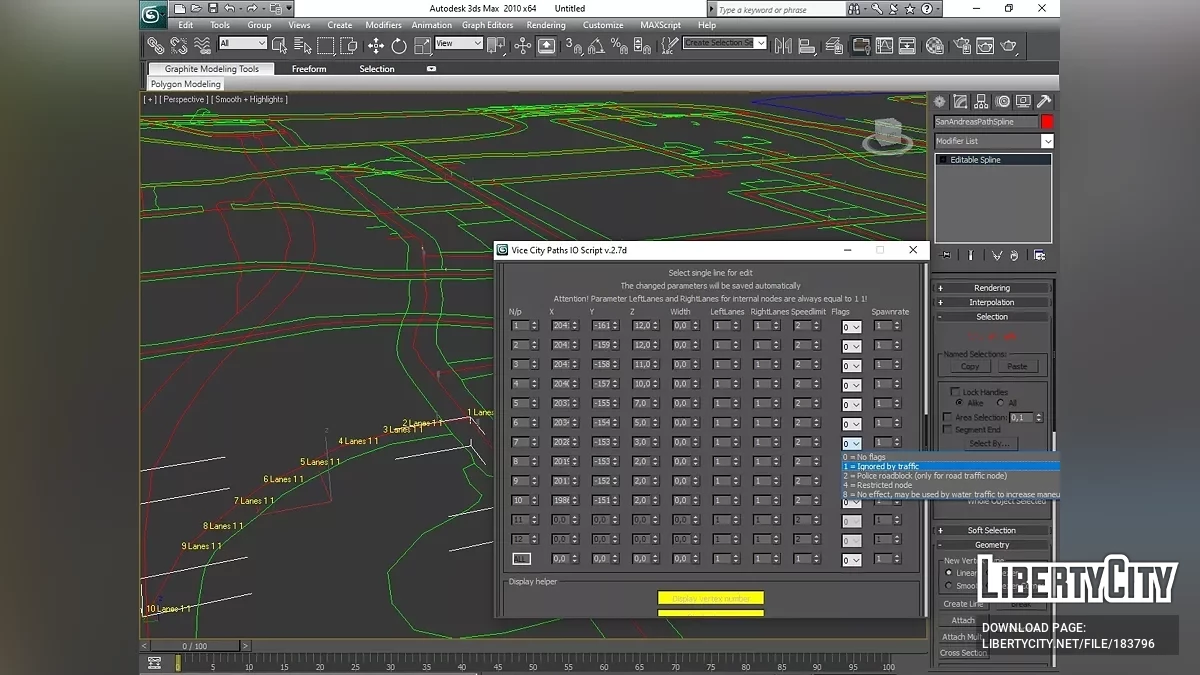Select the All radio button
Screen dimensions: 1200x675
pyautogui.click(x=1000, y=403)
